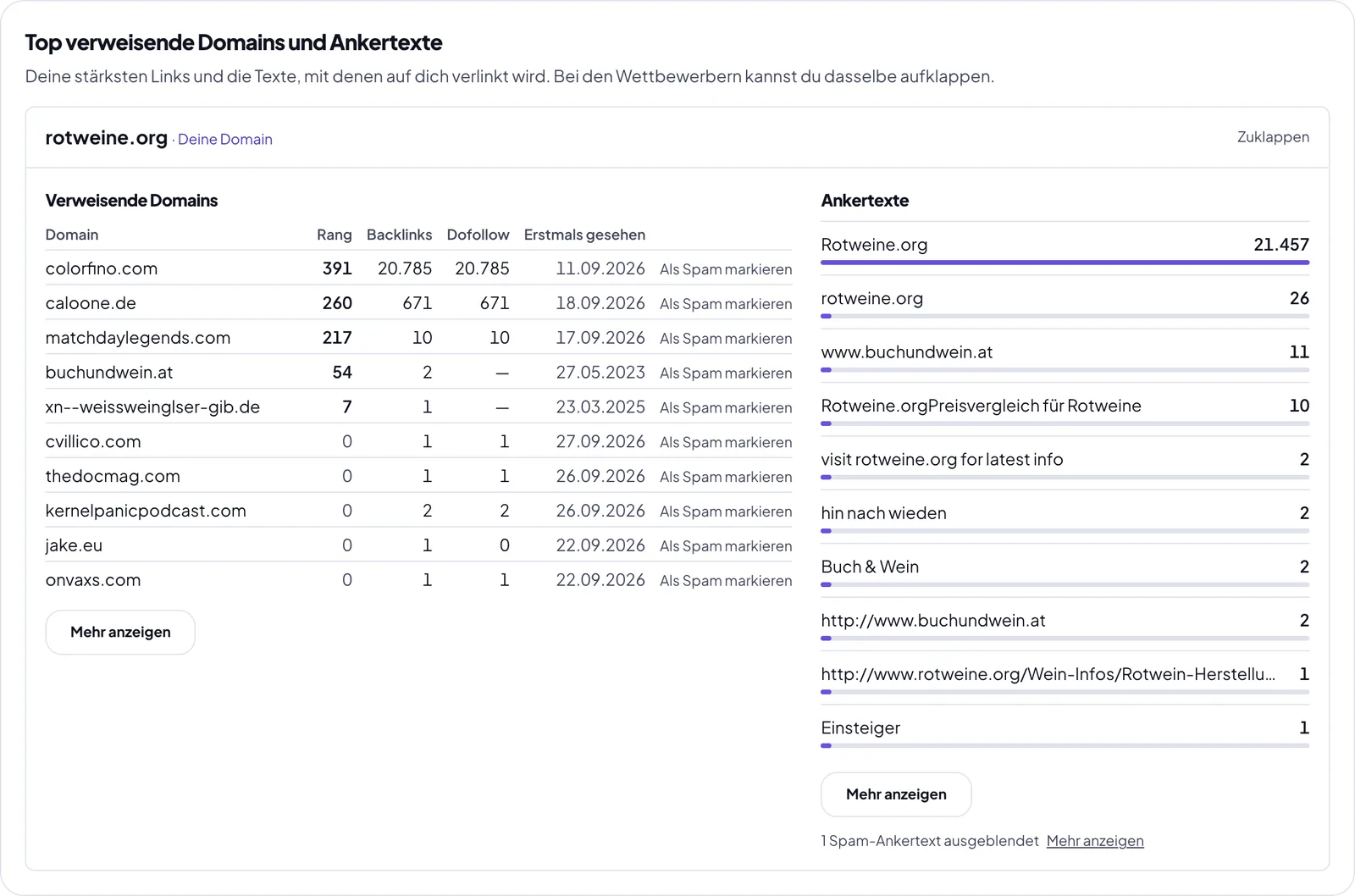Mark buchundwein.at as spam

[726, 373]
